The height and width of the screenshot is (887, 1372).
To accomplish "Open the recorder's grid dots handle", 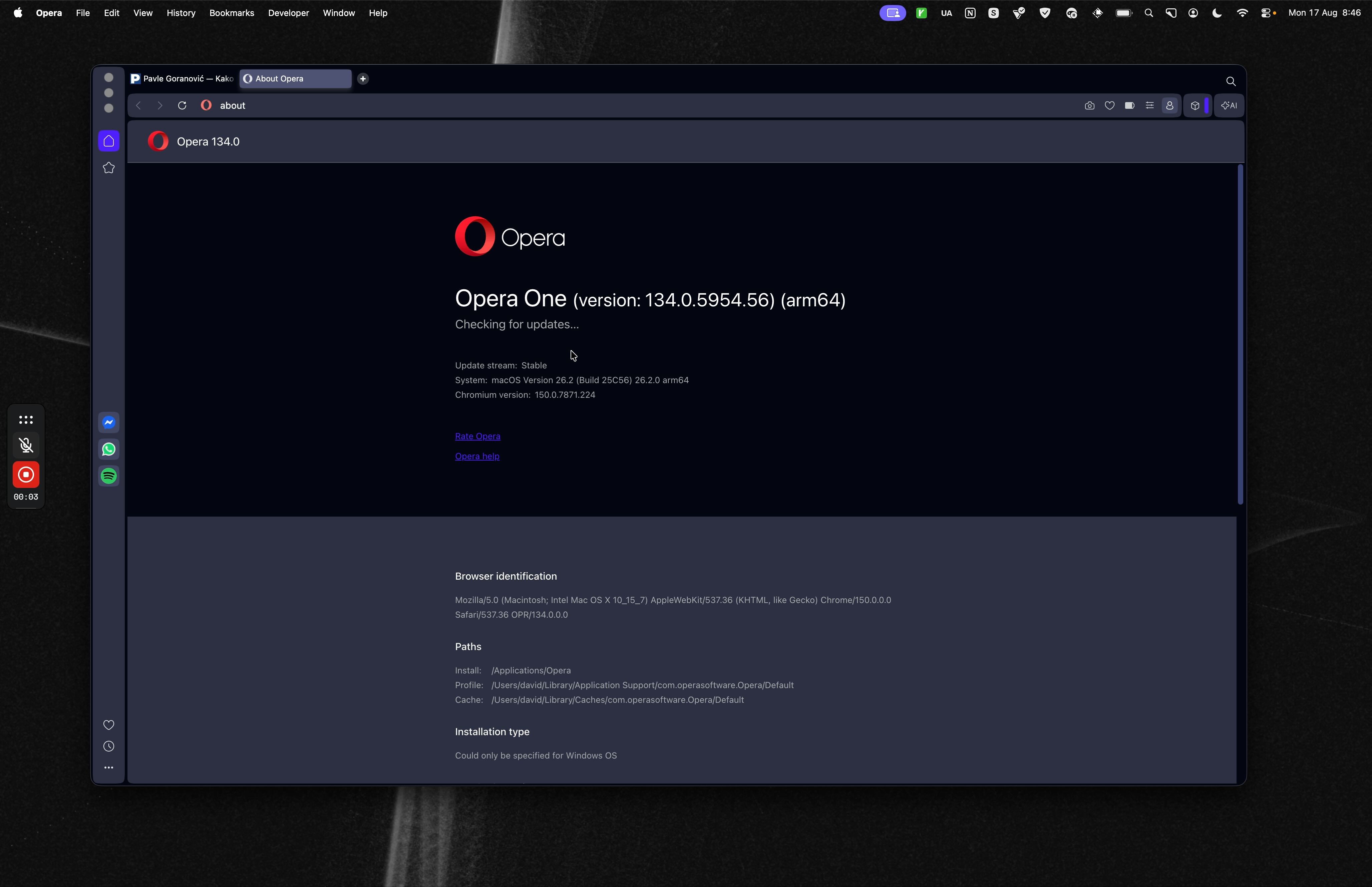I will [26, 420].
